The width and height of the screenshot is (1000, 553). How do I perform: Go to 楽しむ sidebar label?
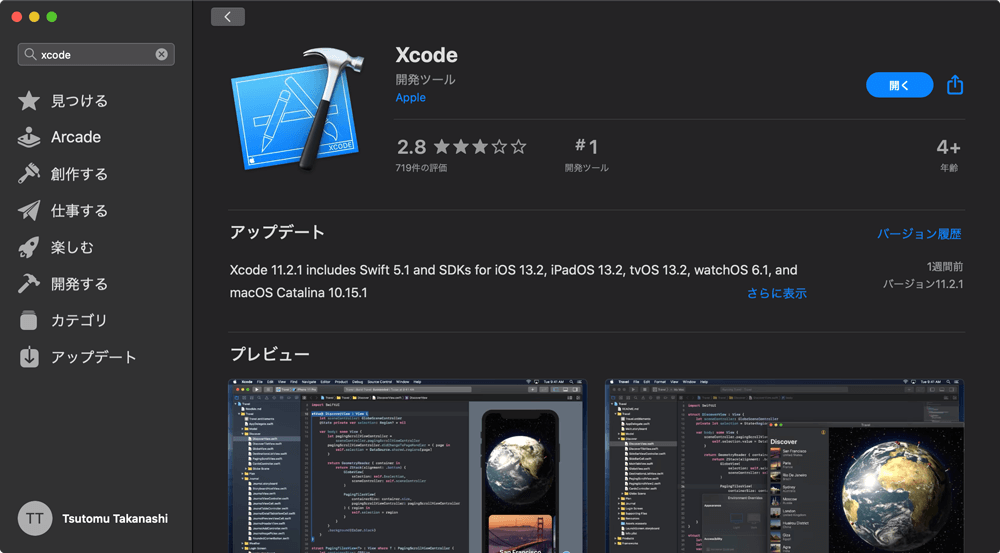(x=72, y=247)
